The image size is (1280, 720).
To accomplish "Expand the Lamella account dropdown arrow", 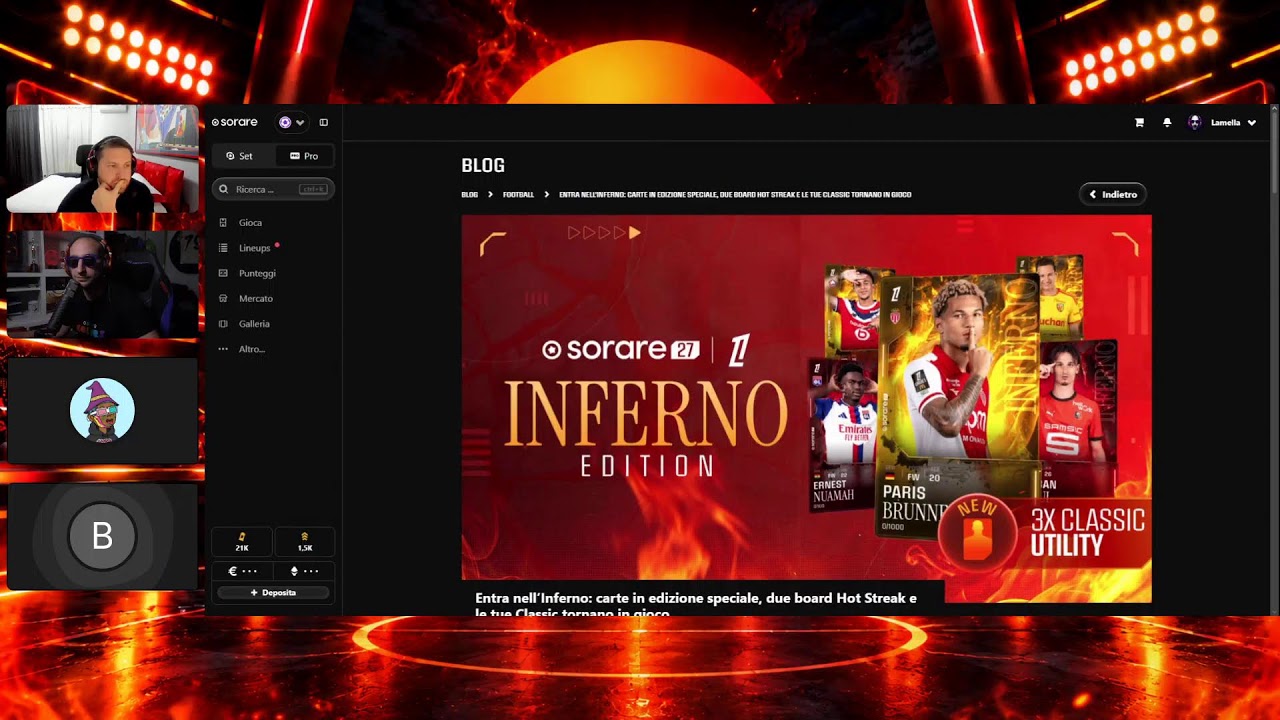I will coord(1252,123).
